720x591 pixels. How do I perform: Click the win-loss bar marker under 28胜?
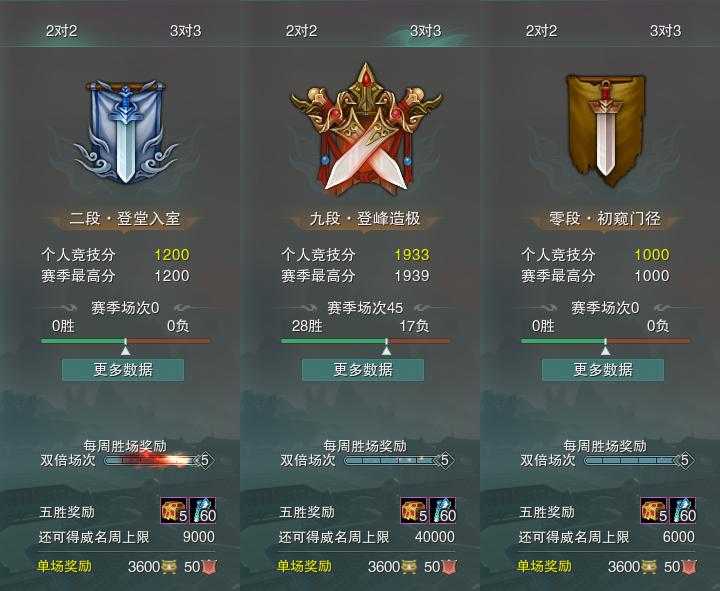[387, 350]
